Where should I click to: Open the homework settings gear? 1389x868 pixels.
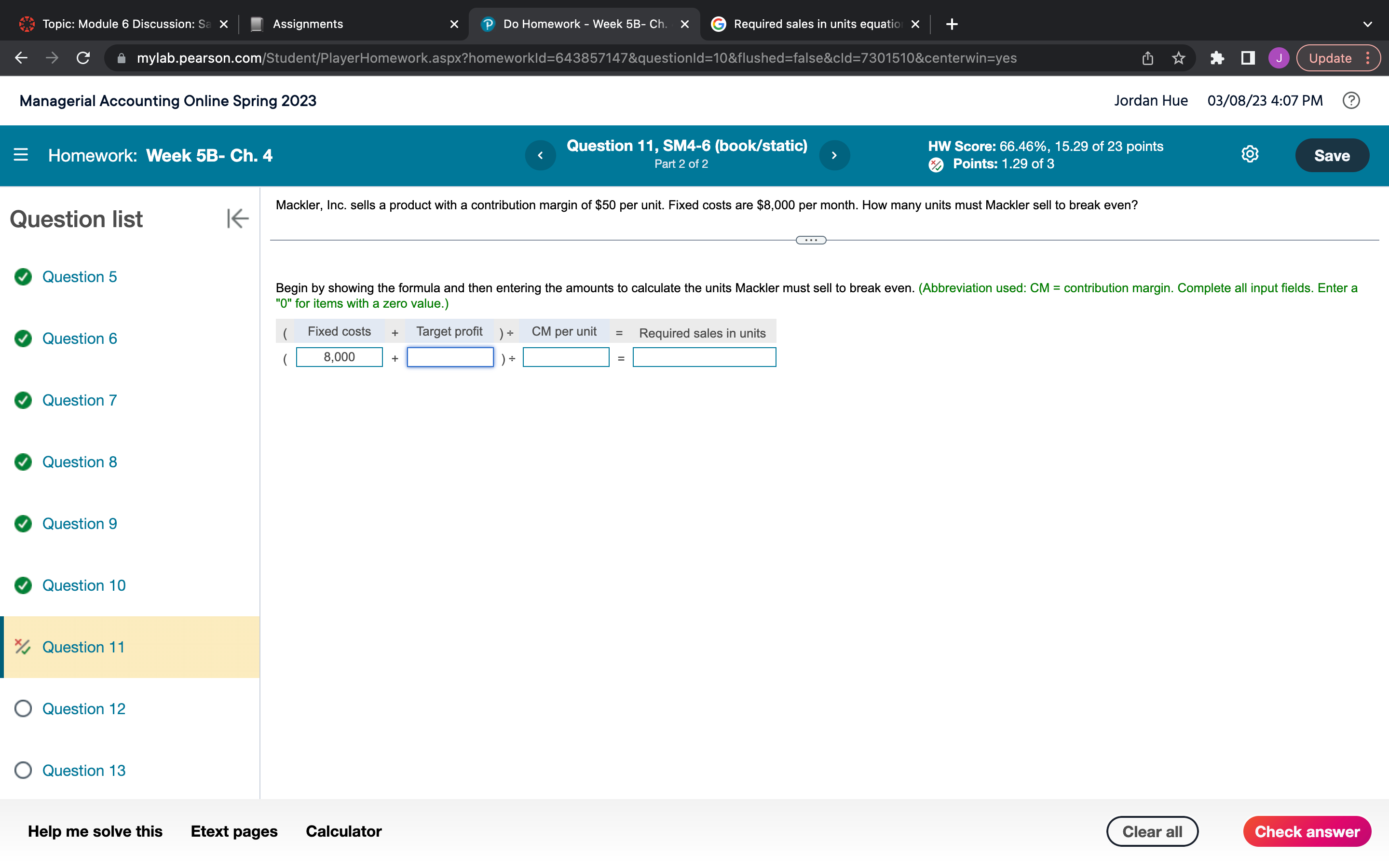(1250, 154)
